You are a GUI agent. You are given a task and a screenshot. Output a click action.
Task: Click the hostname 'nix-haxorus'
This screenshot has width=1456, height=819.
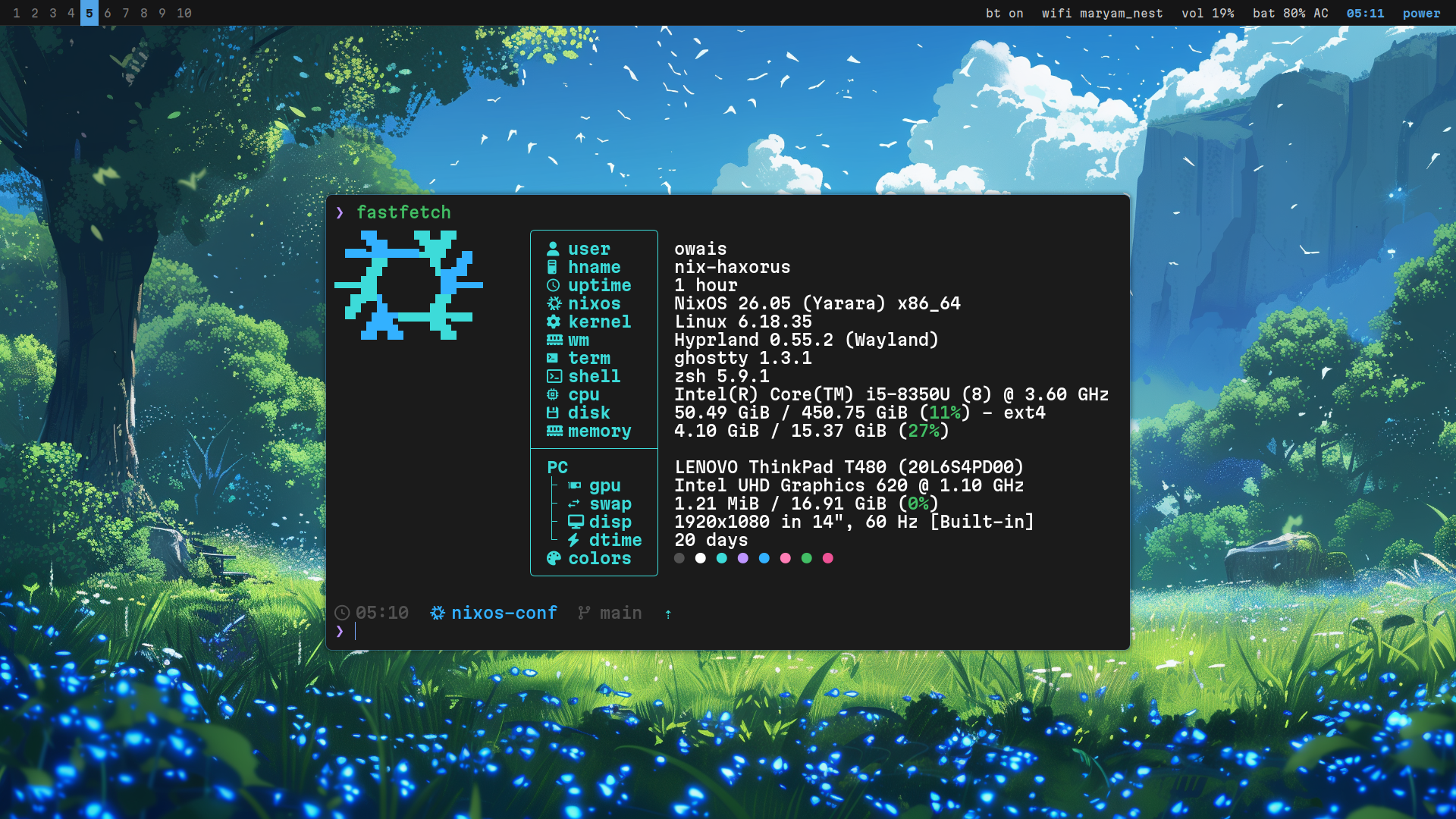[733, 267]
